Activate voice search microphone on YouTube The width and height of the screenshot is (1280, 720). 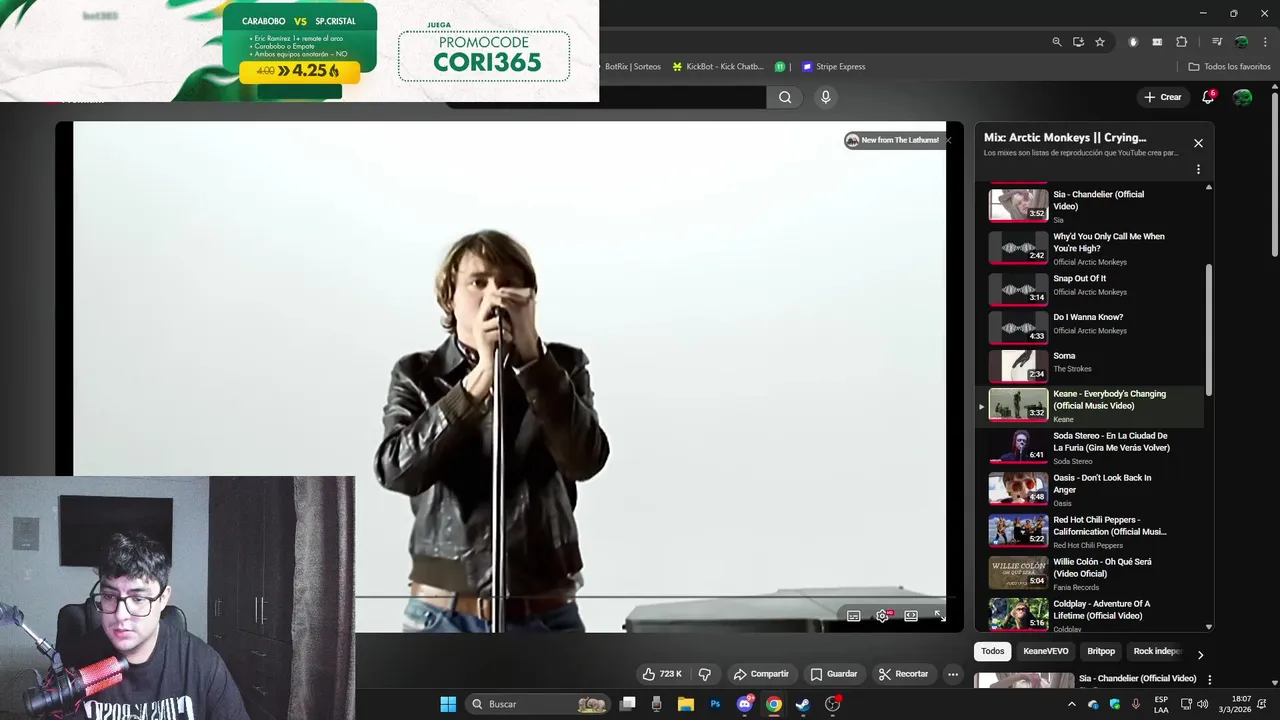click(x=825, y=97)
